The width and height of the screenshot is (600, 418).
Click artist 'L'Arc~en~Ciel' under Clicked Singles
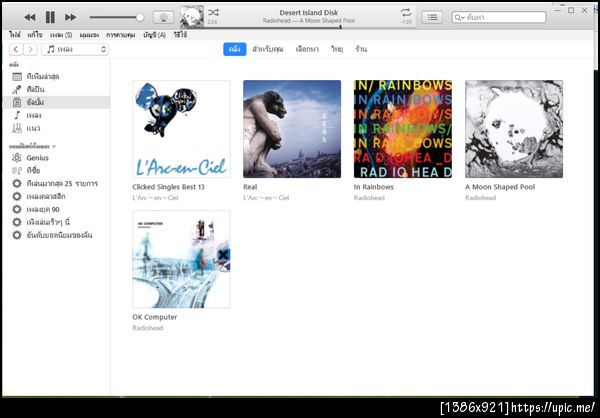155,198
